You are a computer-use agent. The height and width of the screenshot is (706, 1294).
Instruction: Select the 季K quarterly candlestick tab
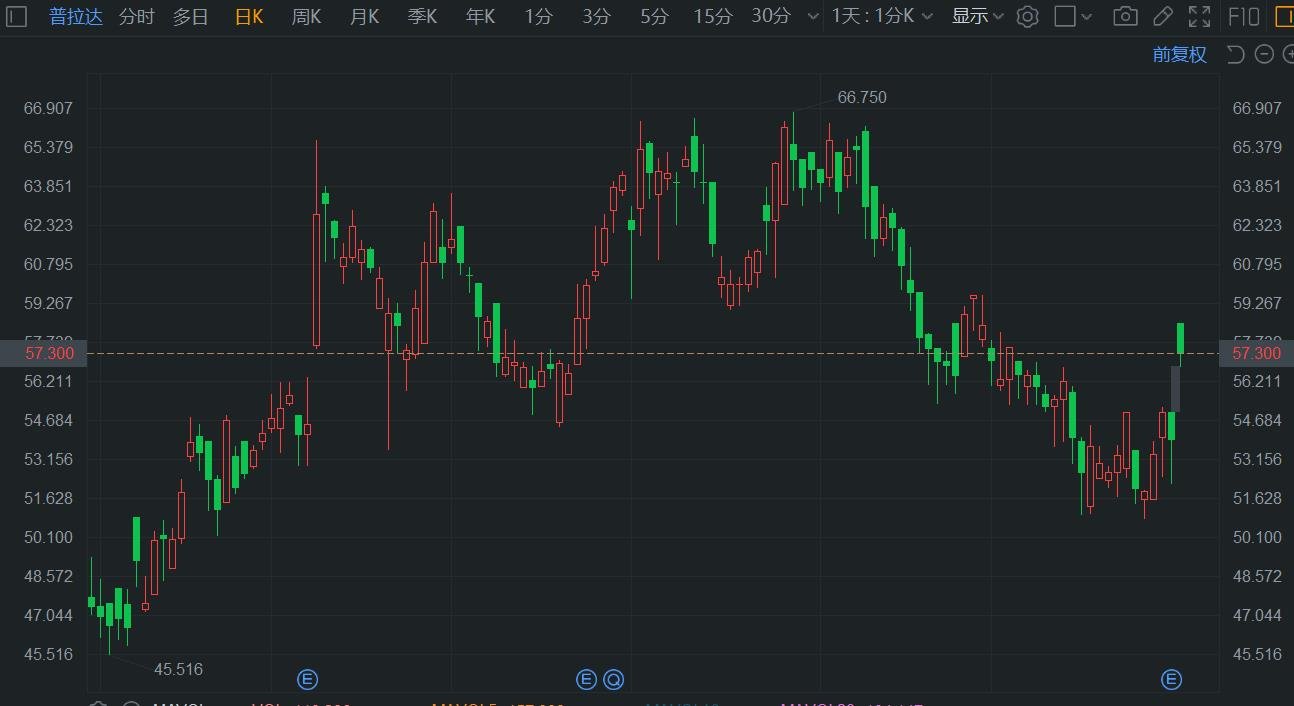click(423, 16)
